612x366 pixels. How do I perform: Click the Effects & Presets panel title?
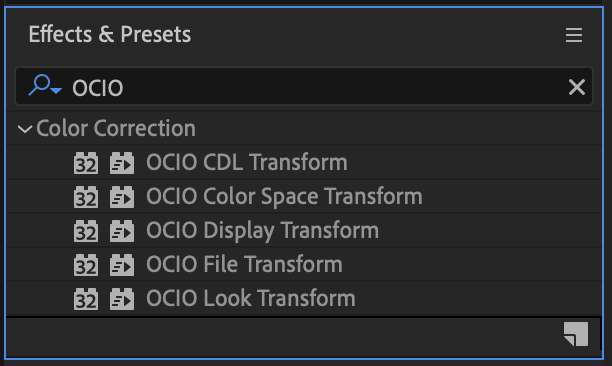(110, 34)
